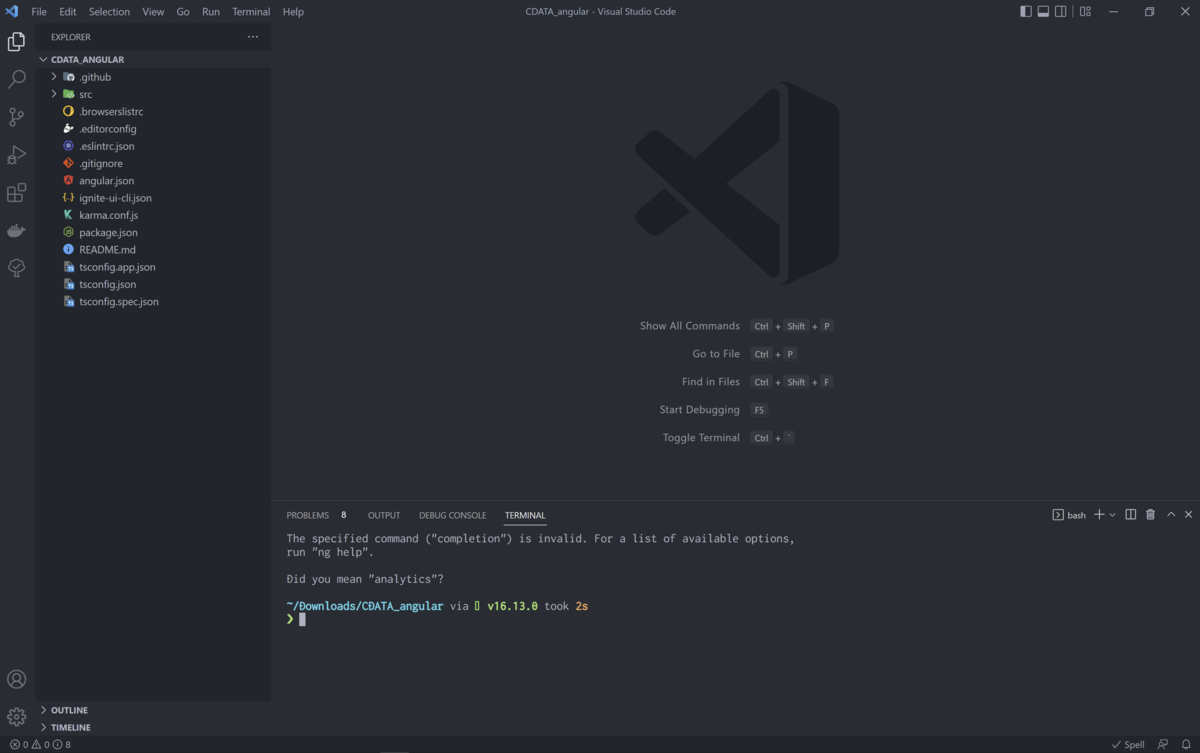Open the notifications bell
The height and width of the screenshot is (753, 1200).
[x=1186, y=745]
